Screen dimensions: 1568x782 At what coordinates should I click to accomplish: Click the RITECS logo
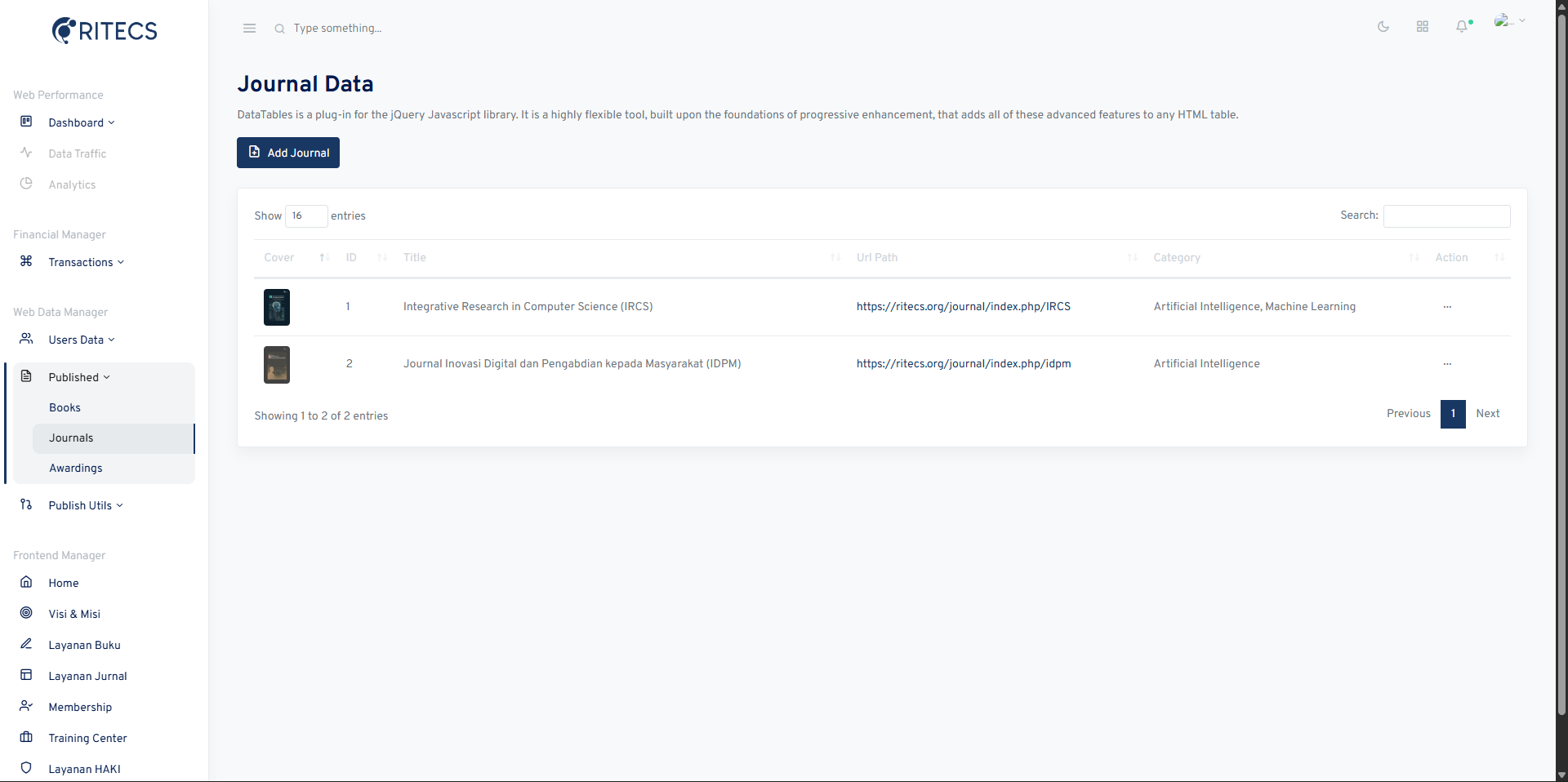(105, 31)
